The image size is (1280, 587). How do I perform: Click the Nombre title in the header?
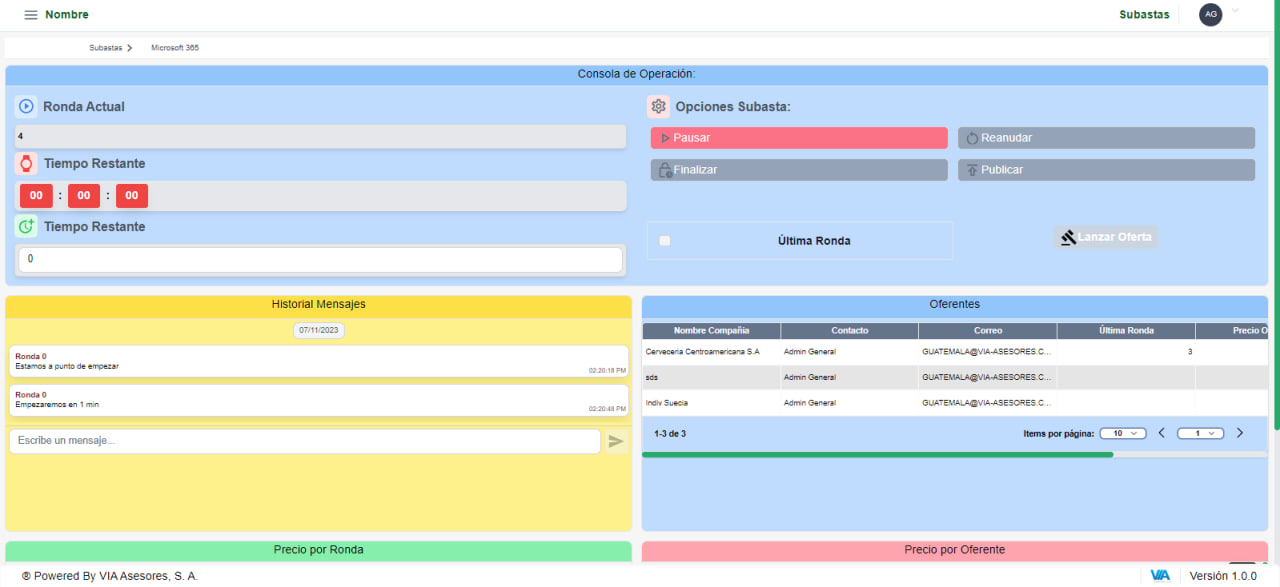[x=67, y=15]
